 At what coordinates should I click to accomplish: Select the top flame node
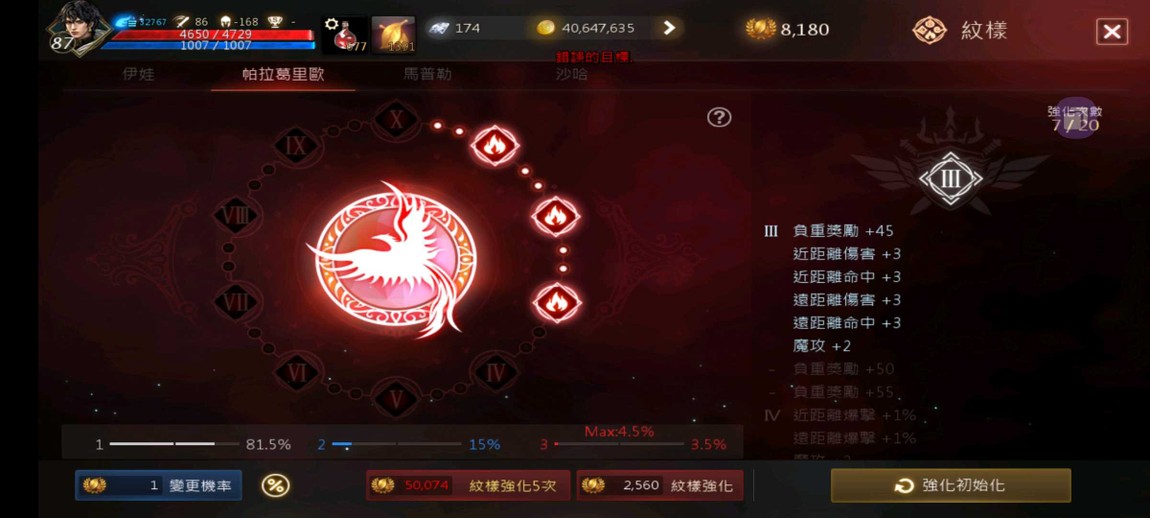pos(494,145)
